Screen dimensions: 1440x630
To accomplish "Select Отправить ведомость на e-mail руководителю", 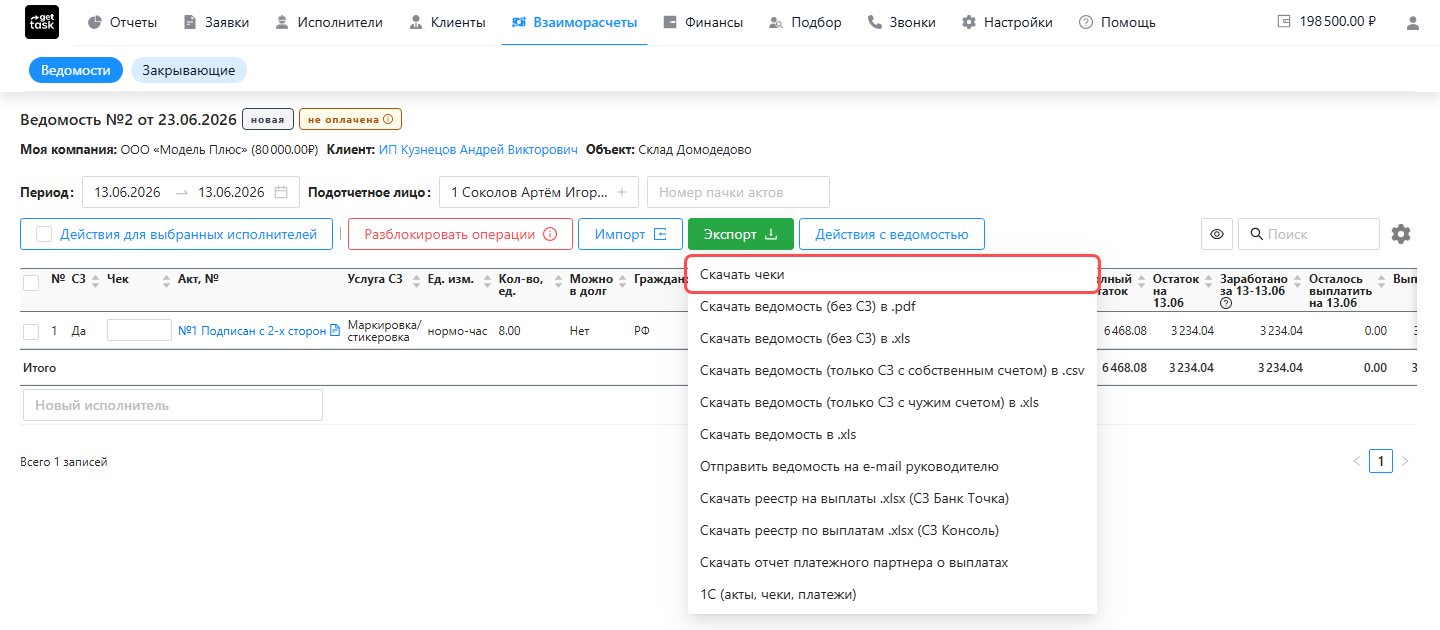I will click(x=892, y=466).
